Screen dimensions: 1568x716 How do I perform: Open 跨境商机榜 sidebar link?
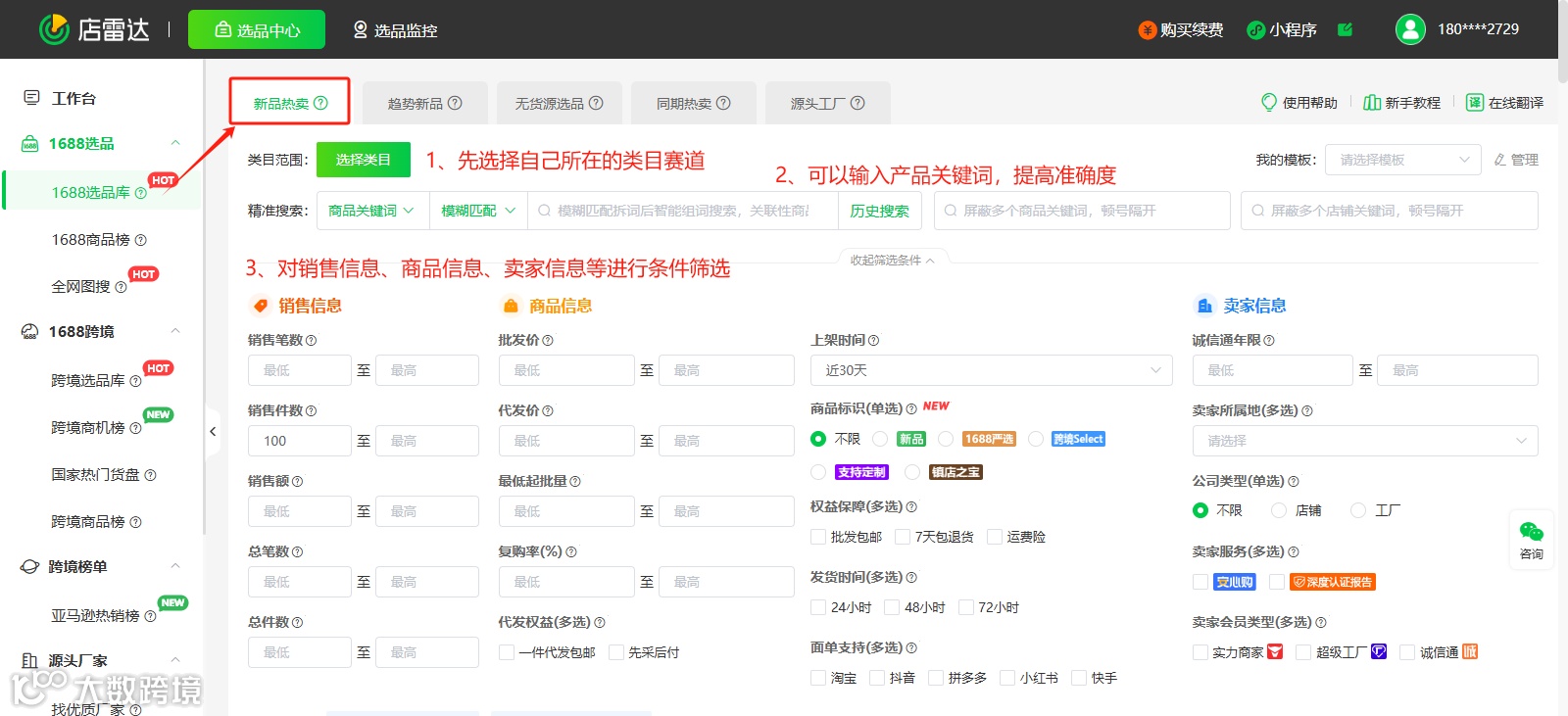click(x=88, y=428)
